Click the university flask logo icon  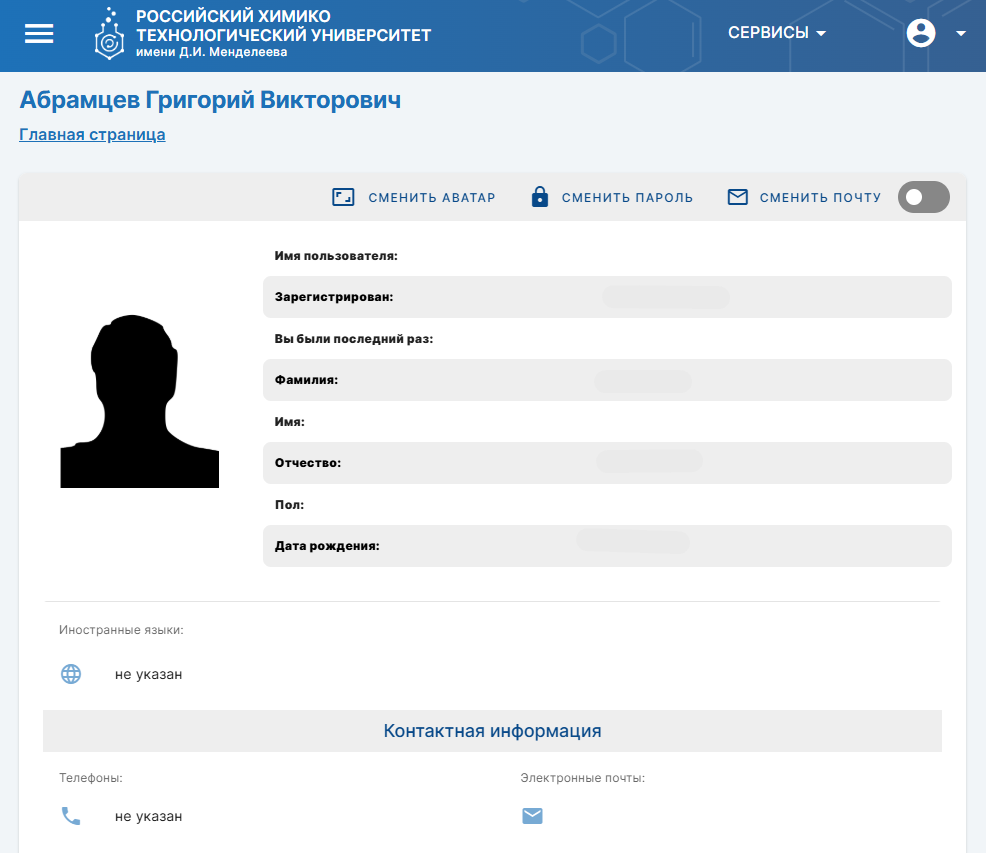click(x=108, y=33)
